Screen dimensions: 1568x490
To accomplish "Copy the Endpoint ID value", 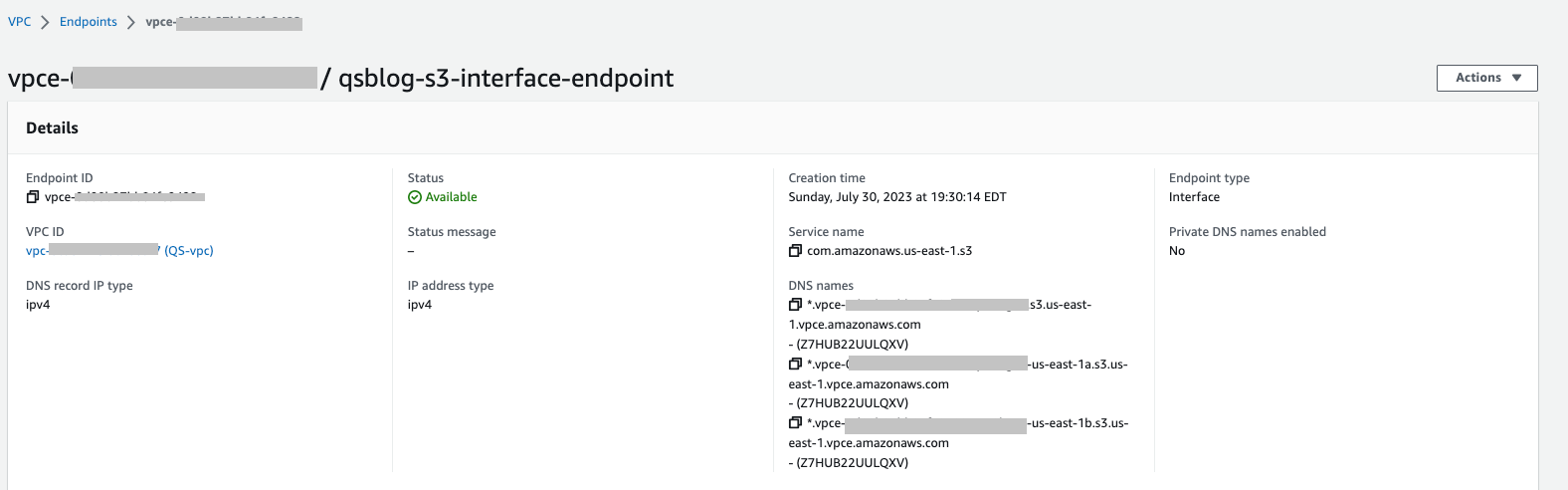I will [x=33, y=197].
